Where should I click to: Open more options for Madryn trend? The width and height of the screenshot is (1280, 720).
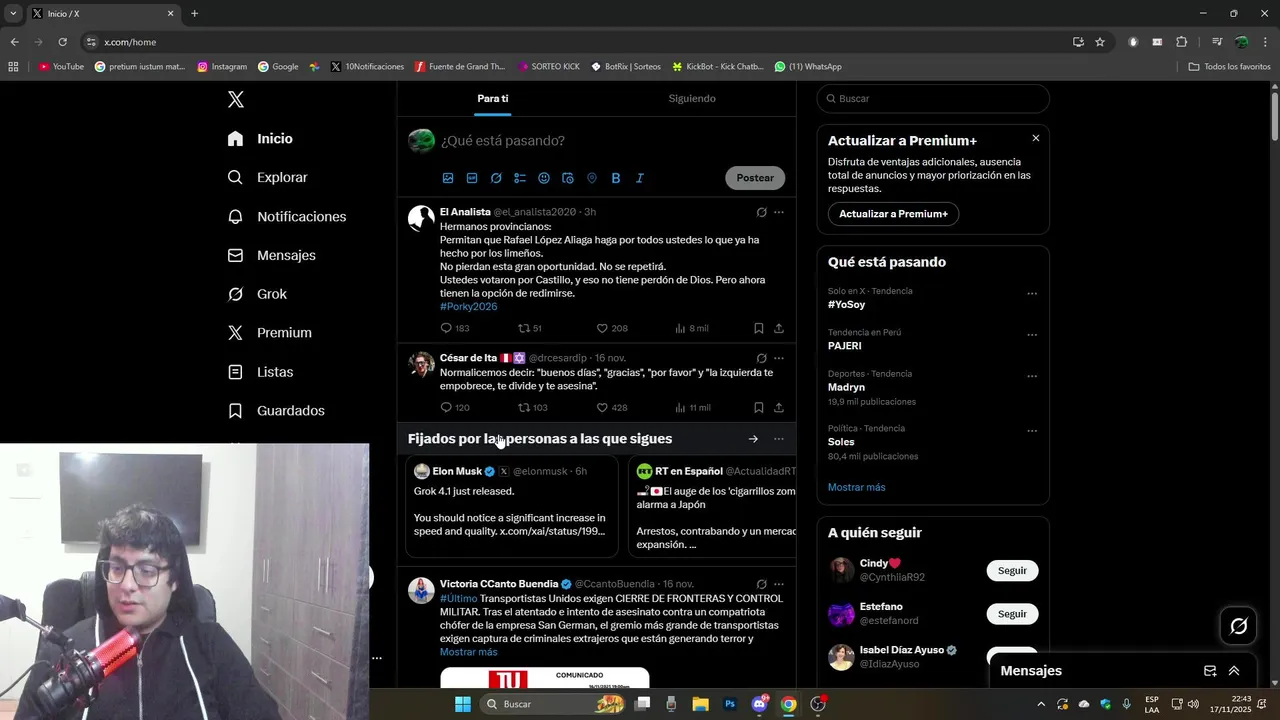click(x=1032, y=377)
